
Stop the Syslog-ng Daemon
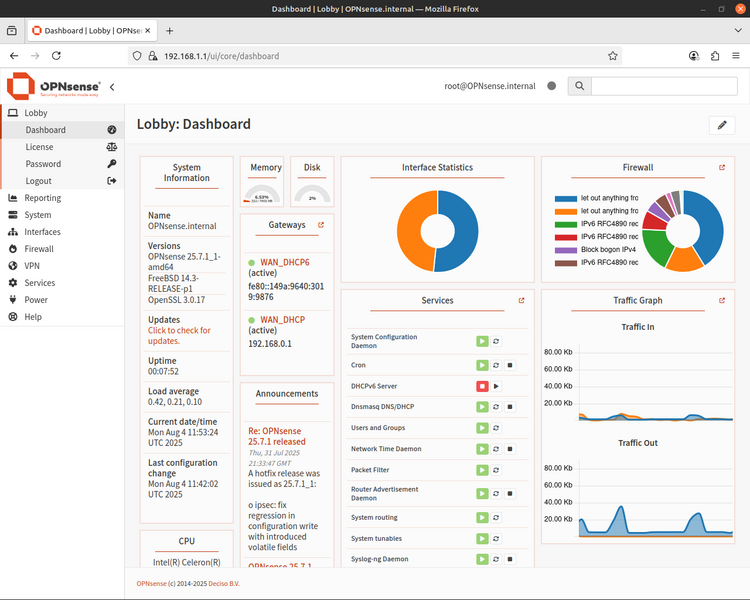coord(510,559)
